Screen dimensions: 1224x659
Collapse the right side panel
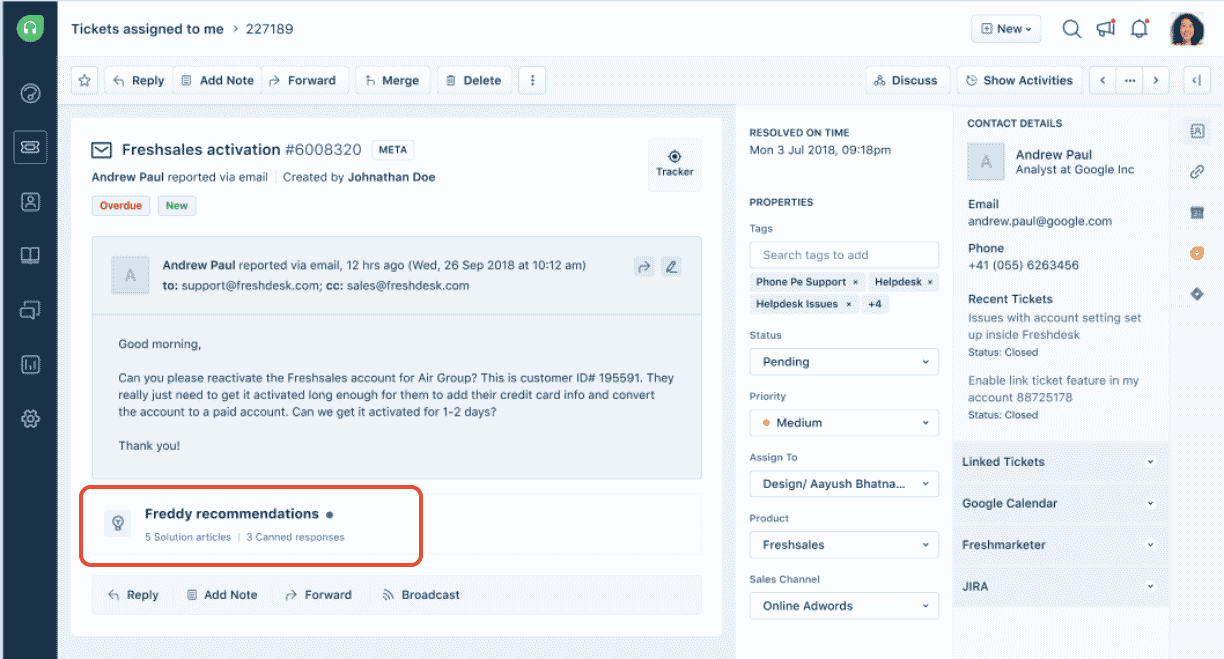[1196, 81]
